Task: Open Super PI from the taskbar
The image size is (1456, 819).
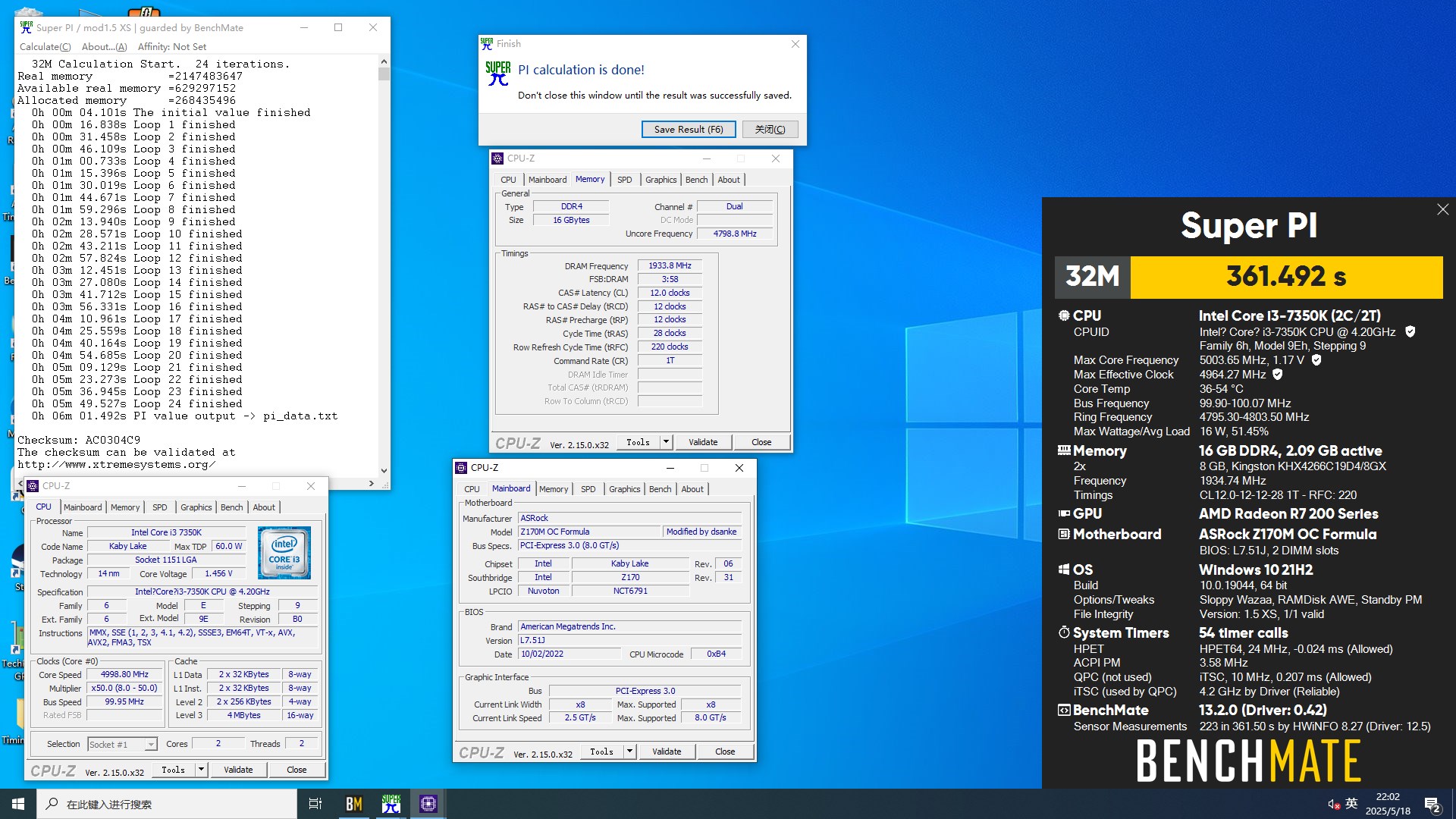Action: (x=391, y=804)
